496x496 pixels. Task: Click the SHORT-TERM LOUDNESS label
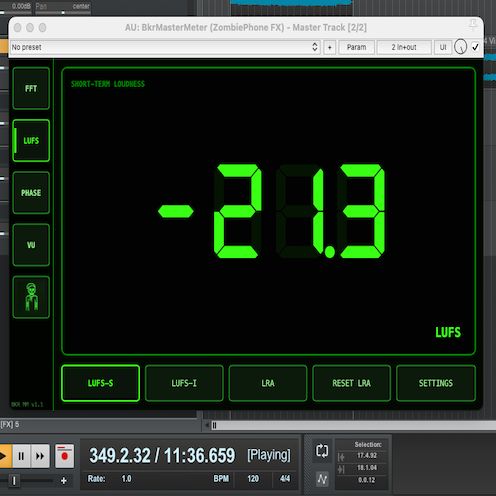tap(108, 84)
